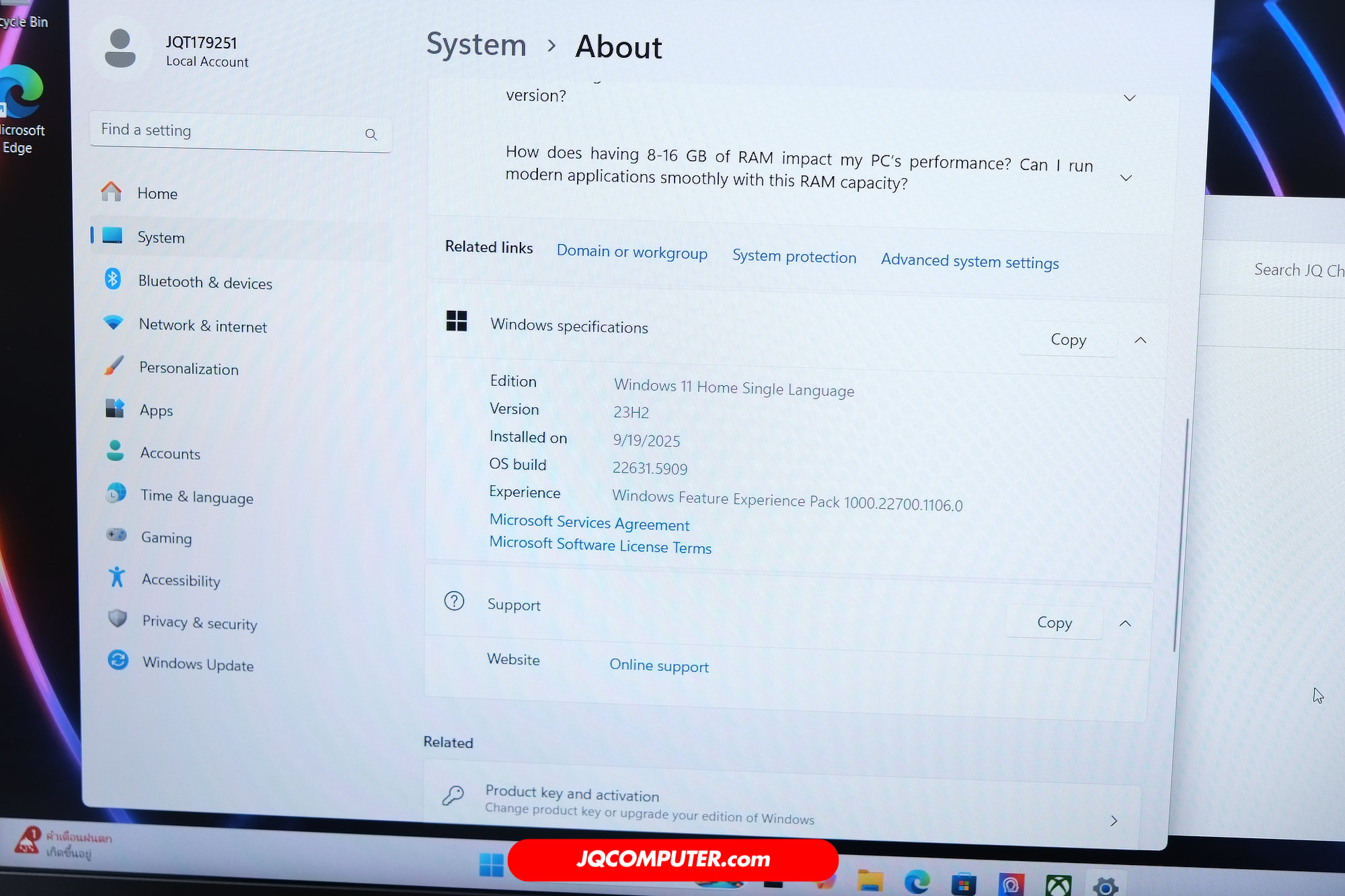Click the Edition value Windows 11 Home

pyautogui.click(x=734, y=388)
